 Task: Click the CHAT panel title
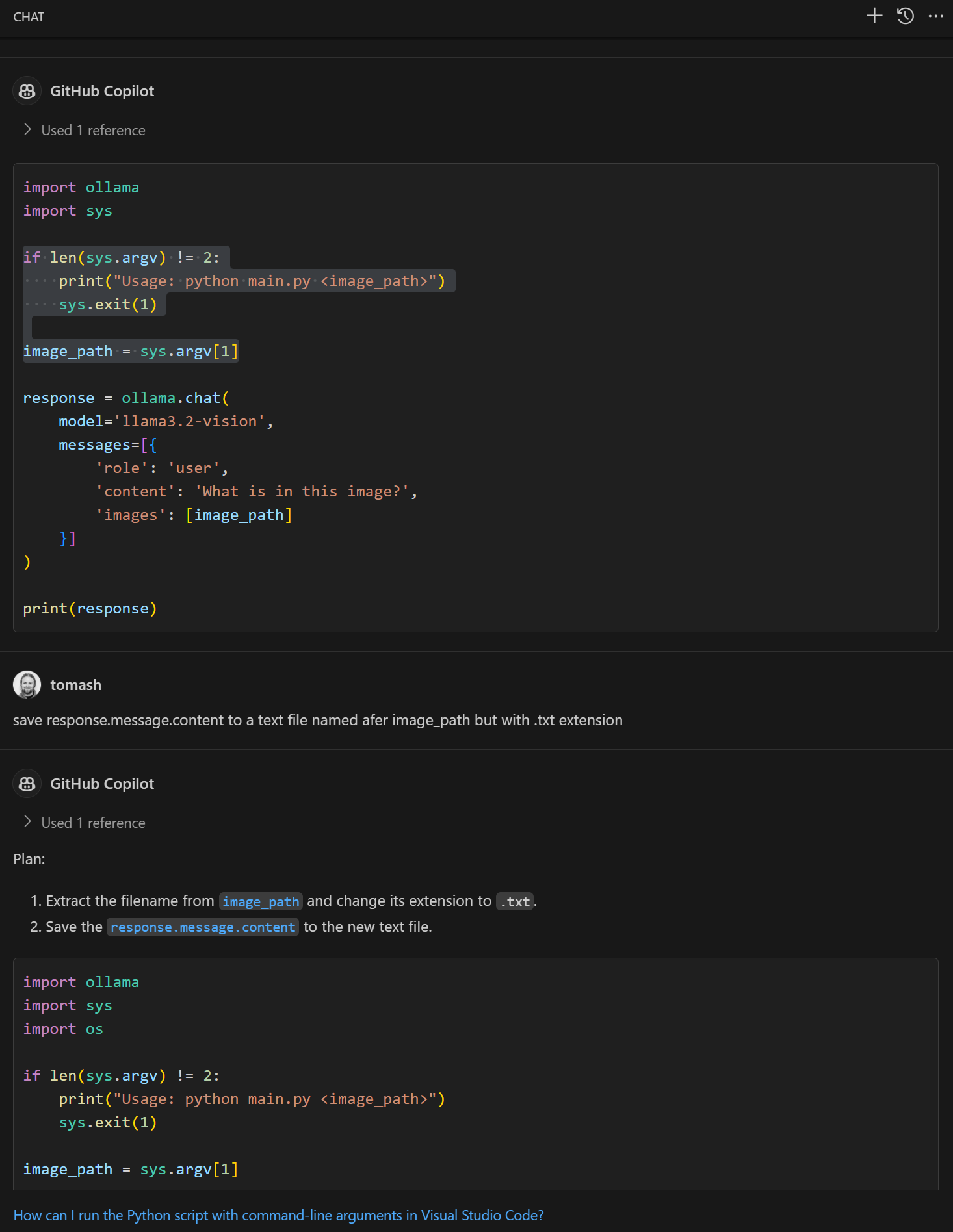tap(29, 17)
